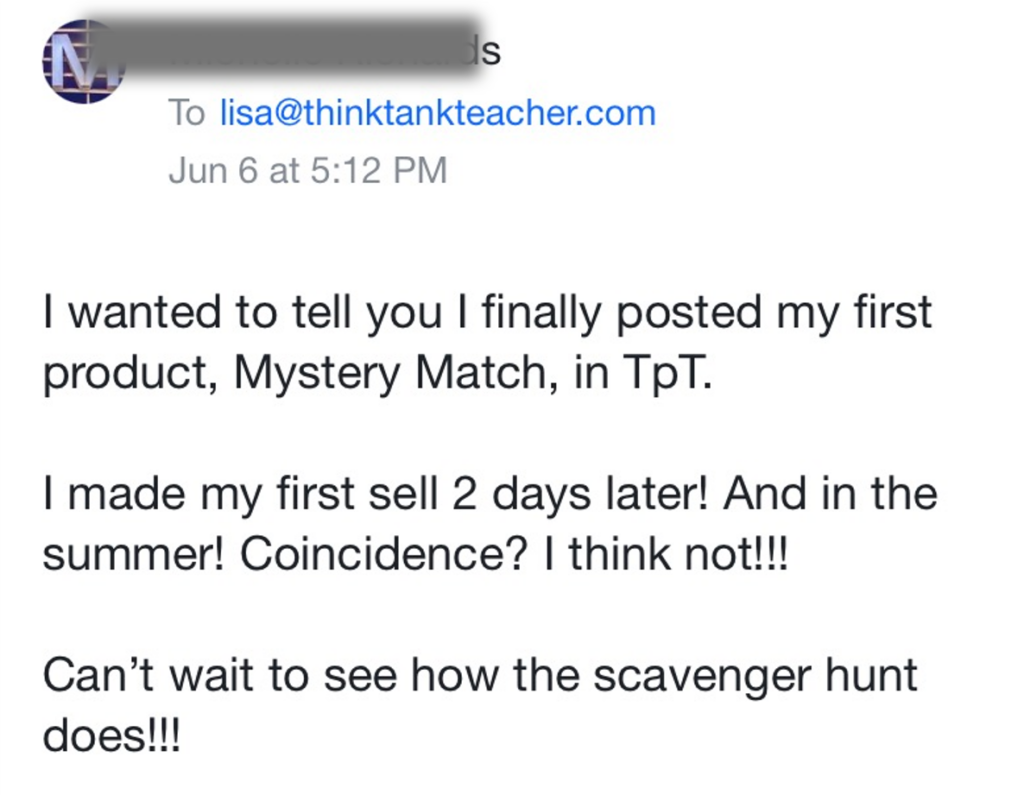Image resolution: width=1024 pixels, height=795 pixels.
Task: Click the lisa@thinktankteacher.com recipient address
Action: [438, 113]
